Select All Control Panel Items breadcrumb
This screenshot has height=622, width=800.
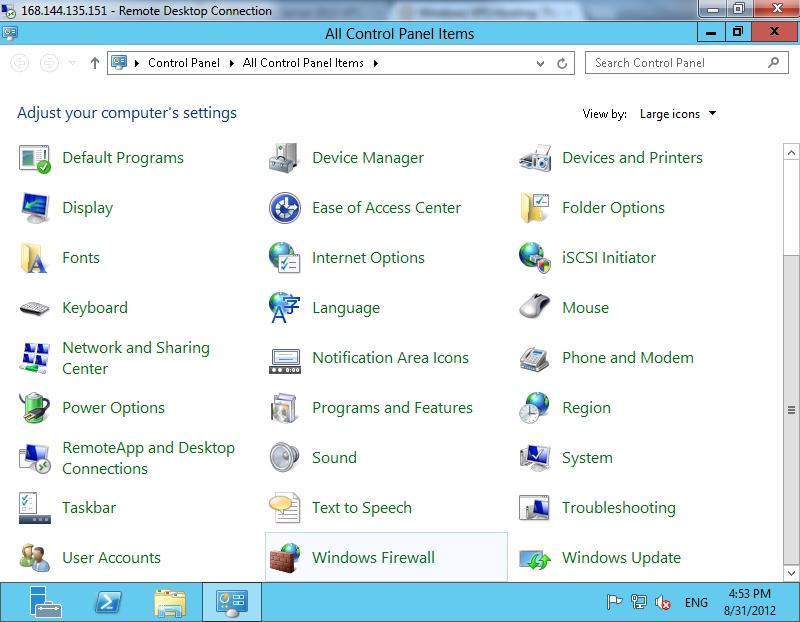coord(303,63)
